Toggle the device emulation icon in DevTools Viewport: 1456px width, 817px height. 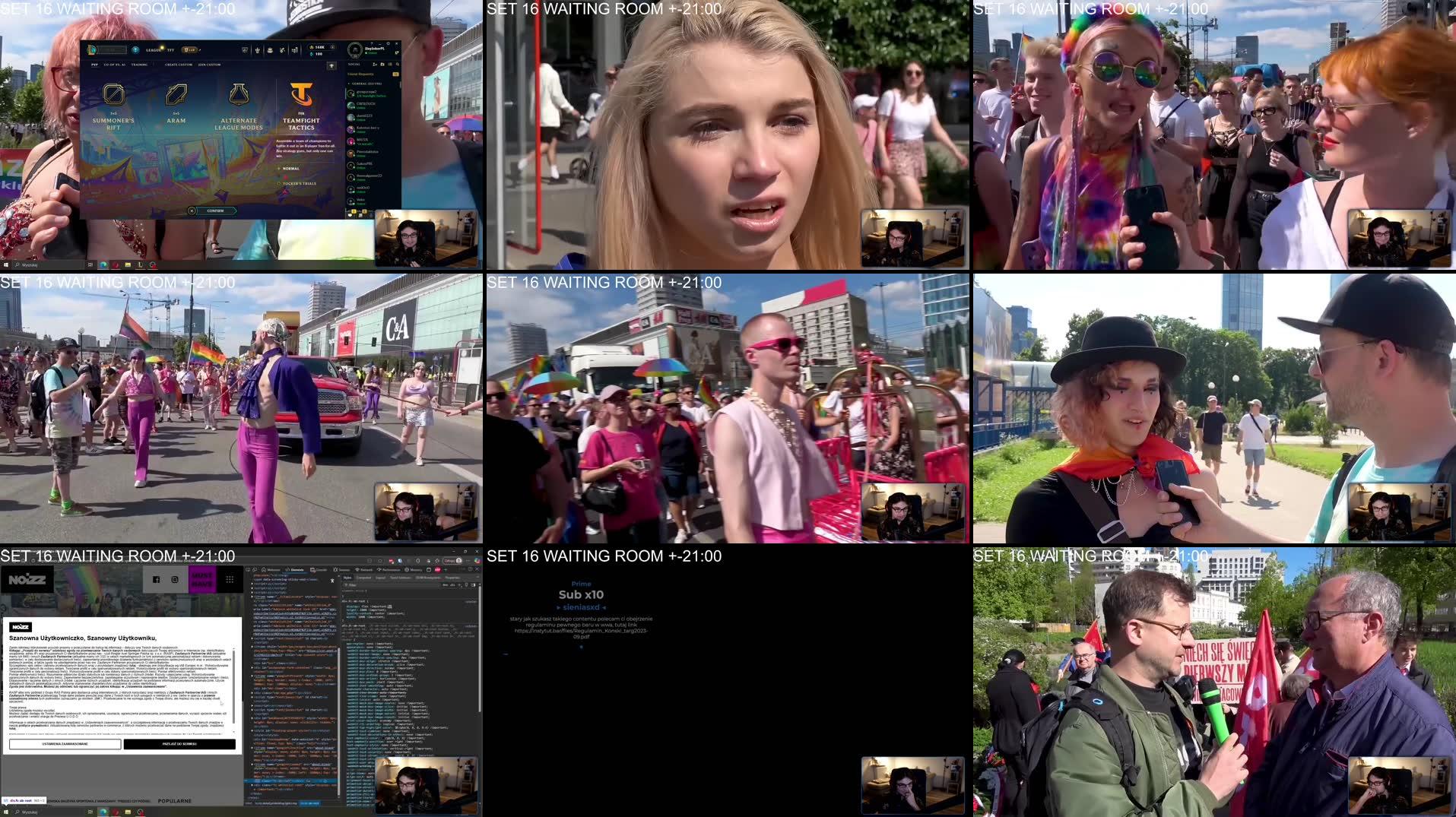[x=255, y=569]
